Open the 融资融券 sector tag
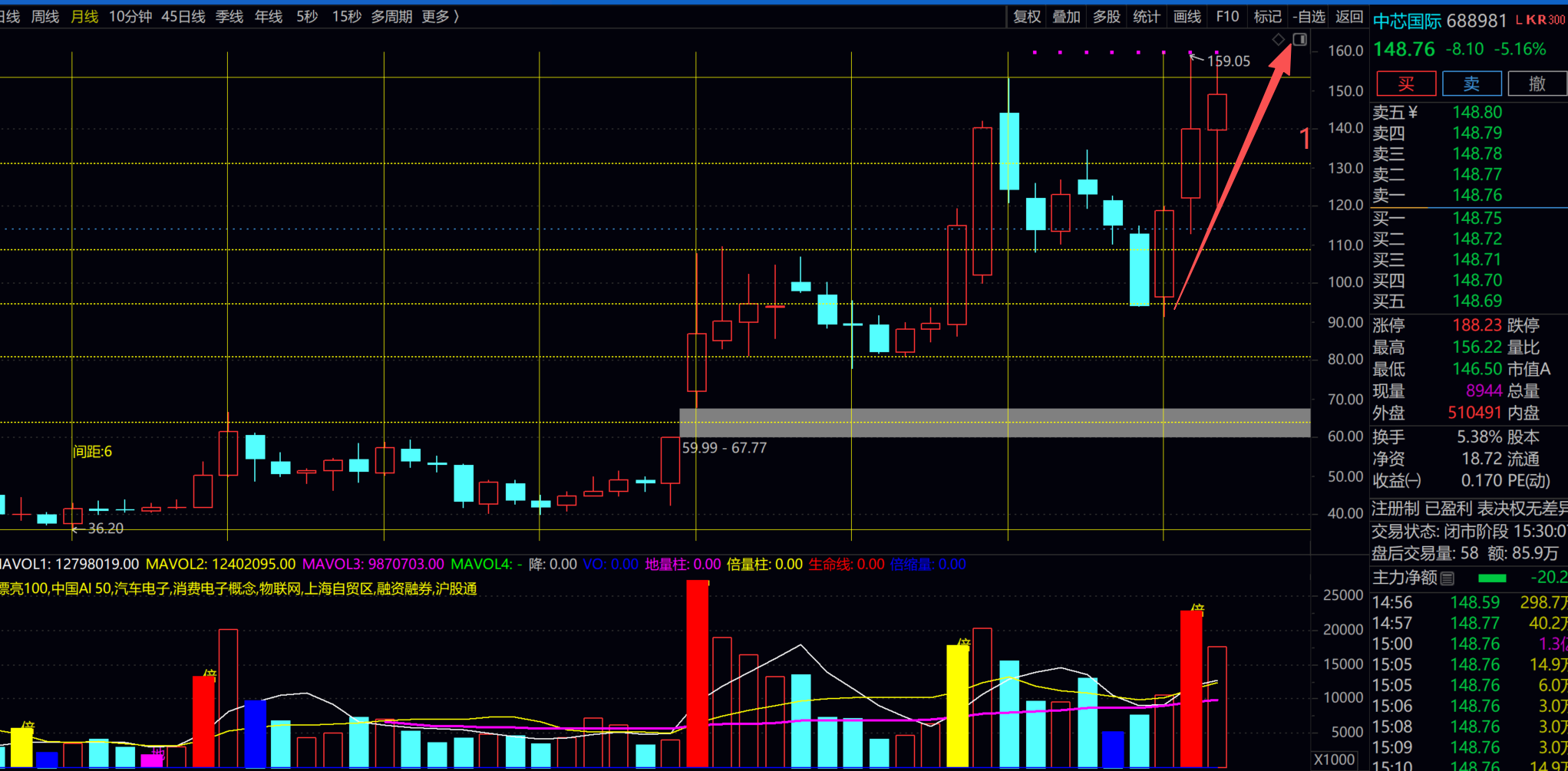1568x771 pixels. (x=404, y=588)
